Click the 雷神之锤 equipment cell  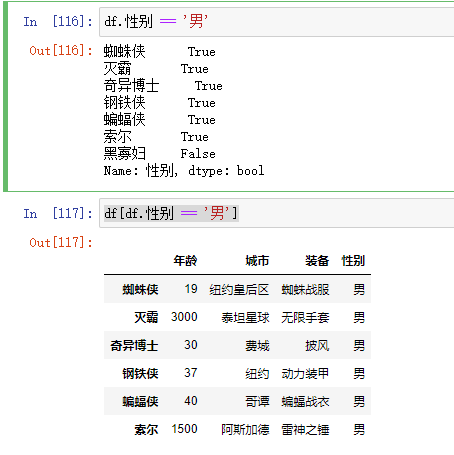tap(305, 429)
